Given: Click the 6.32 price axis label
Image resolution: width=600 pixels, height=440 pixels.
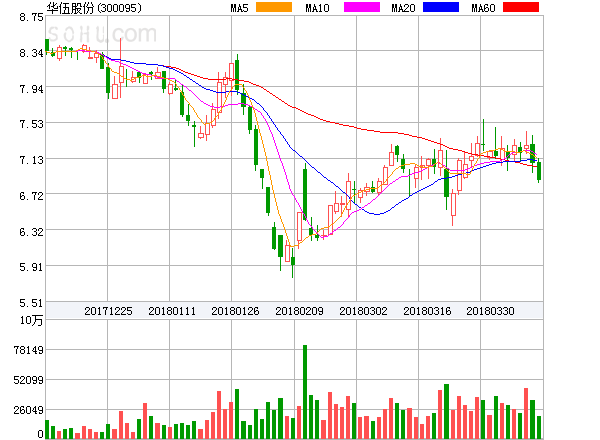Looking at the screenshot, I should [x=31, y=232].
